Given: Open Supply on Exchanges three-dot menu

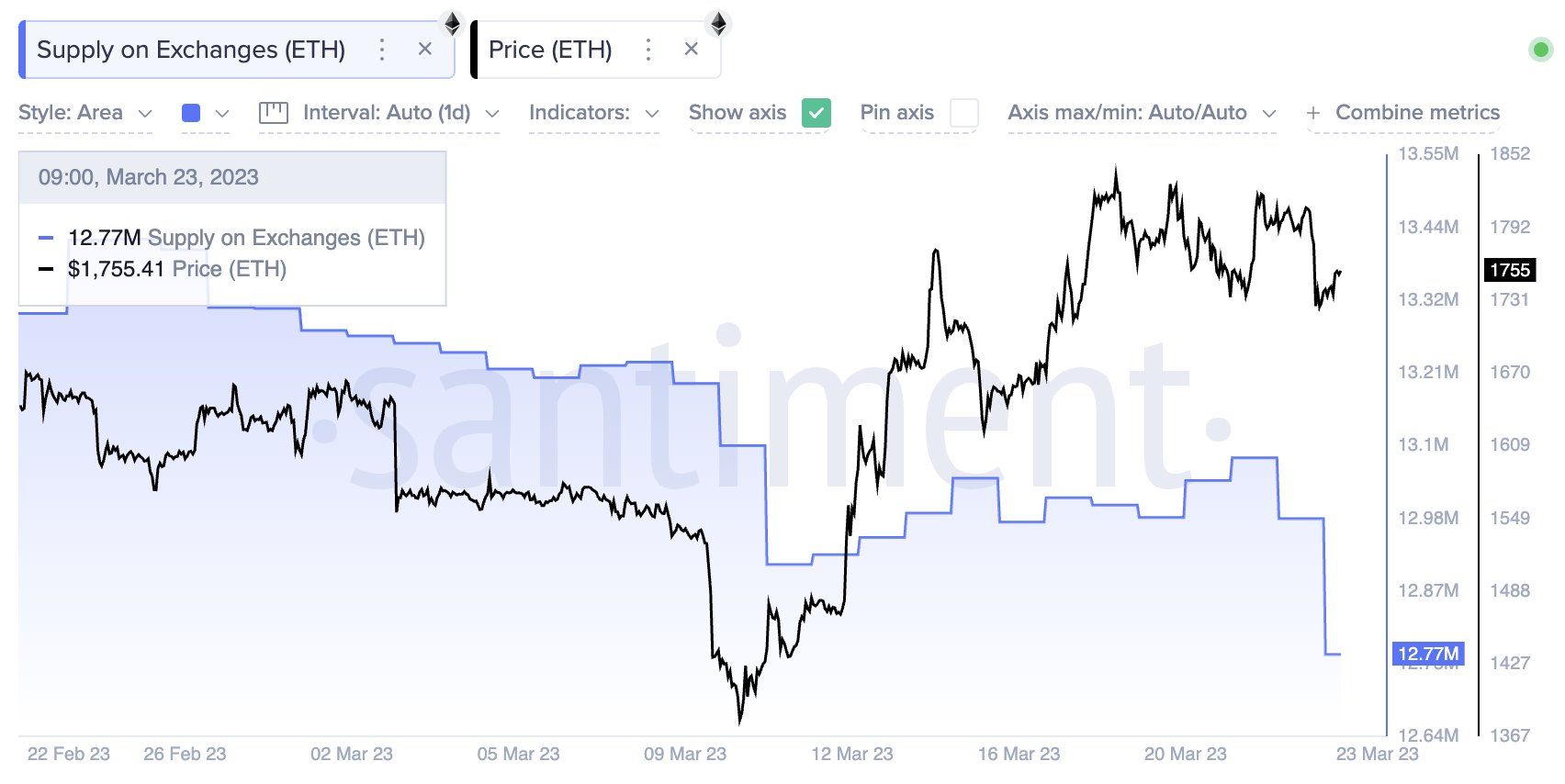Looking at the screenshot, I should pyautogui.click(x=382, y=50).
